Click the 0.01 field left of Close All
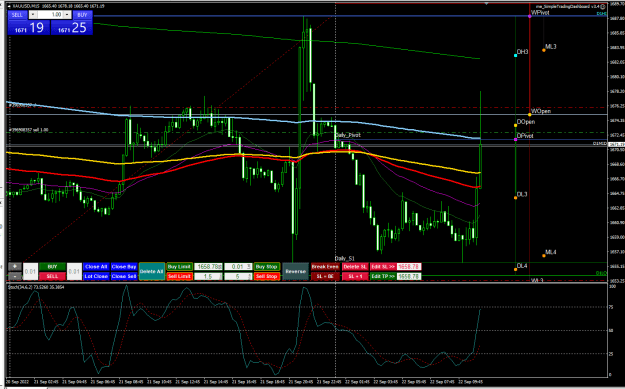The height and width of the screenshot is (389, 625). (74, 271)
